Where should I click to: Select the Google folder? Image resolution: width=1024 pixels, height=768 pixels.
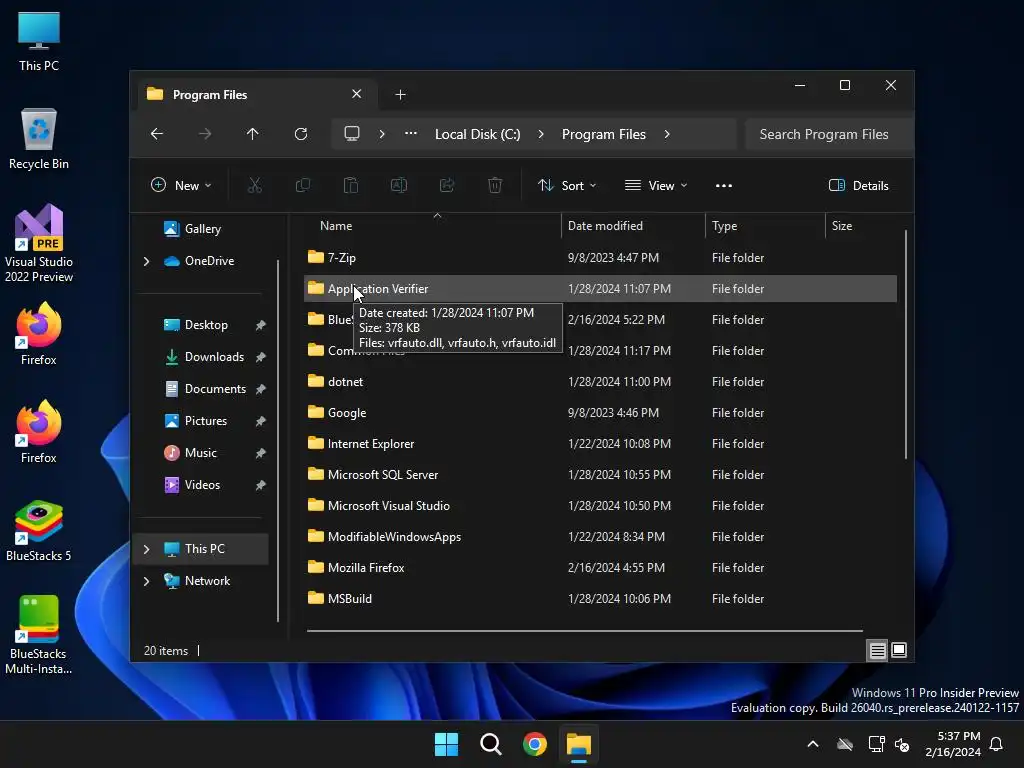click(600, 413)
